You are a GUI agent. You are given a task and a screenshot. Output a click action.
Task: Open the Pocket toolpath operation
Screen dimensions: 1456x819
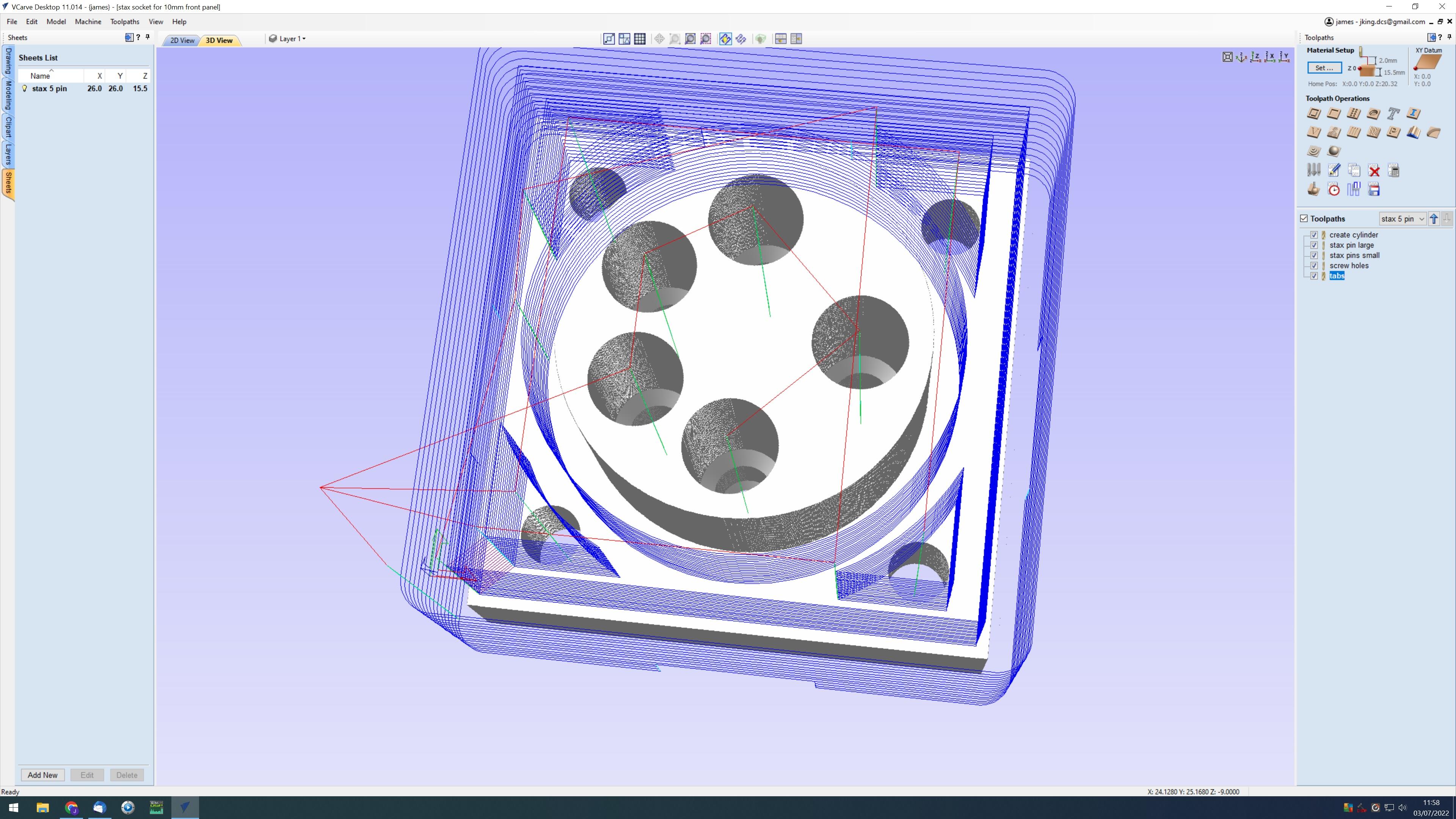coord(1334,114)
